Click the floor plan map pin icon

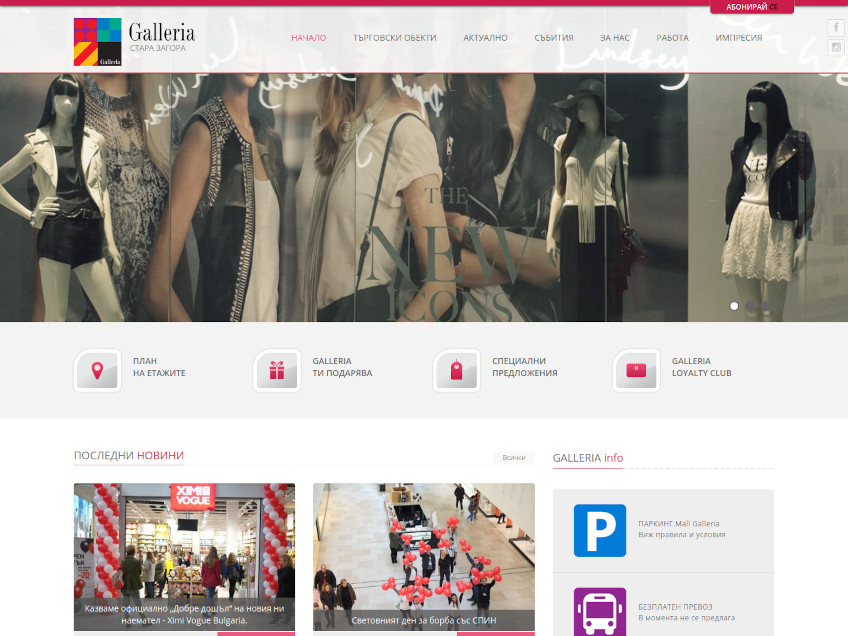(97, 370)
